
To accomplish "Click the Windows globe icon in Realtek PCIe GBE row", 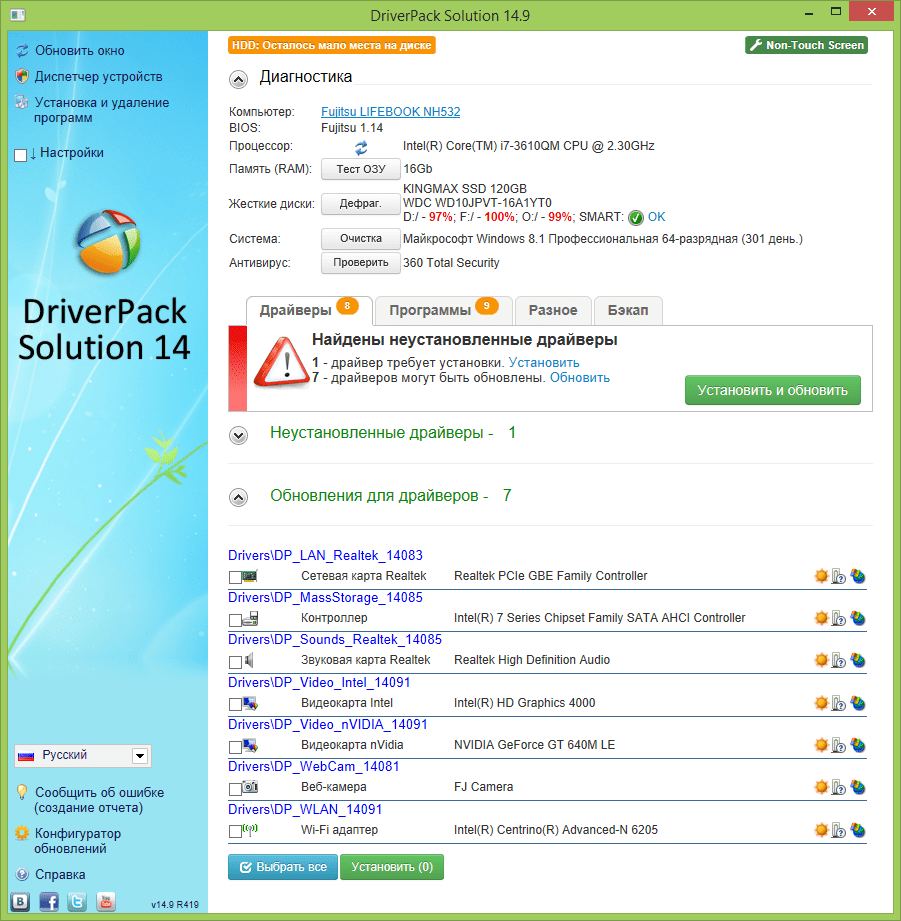I will point(858,576).
